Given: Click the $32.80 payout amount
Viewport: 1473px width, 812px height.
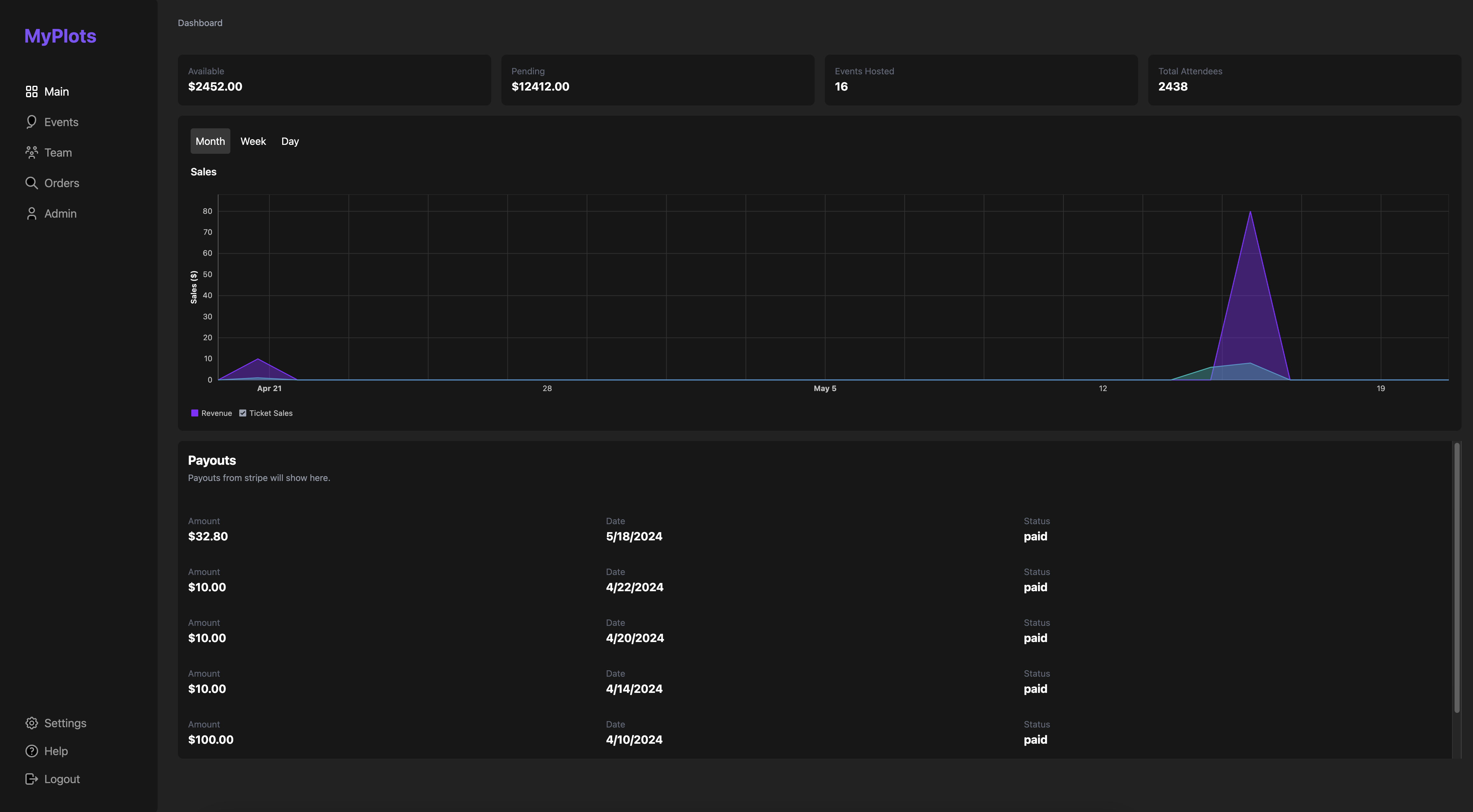Looking at the screenshot, I should coord(208,536).
